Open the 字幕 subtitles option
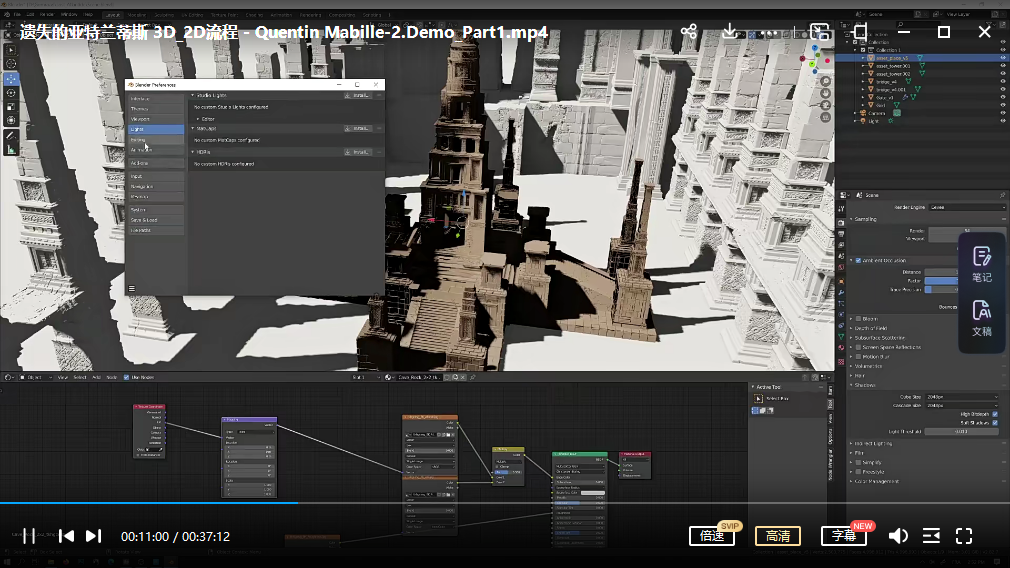The height and width of the screenshot is (568, 1010). 844,536
